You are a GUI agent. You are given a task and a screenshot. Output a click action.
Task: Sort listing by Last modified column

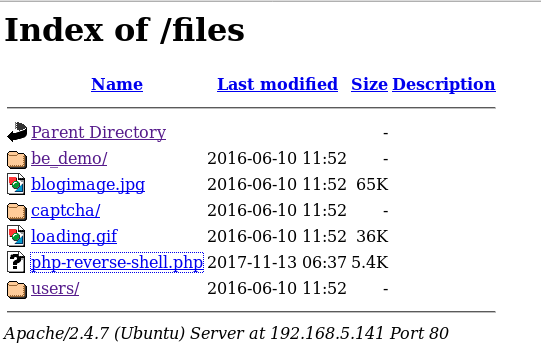(277, 84)
